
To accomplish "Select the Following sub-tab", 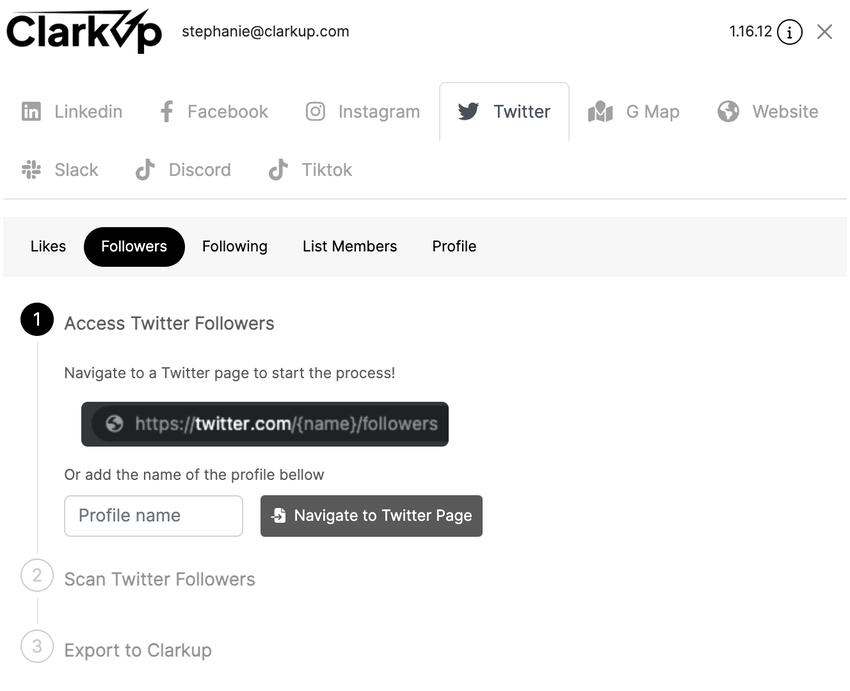I will click(235, 247).
